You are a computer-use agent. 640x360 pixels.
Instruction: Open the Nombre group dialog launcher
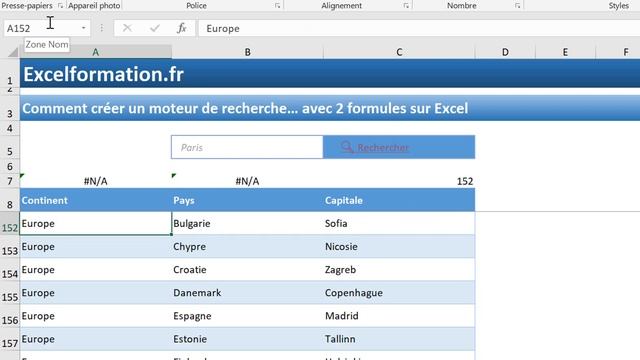[518, 6]
